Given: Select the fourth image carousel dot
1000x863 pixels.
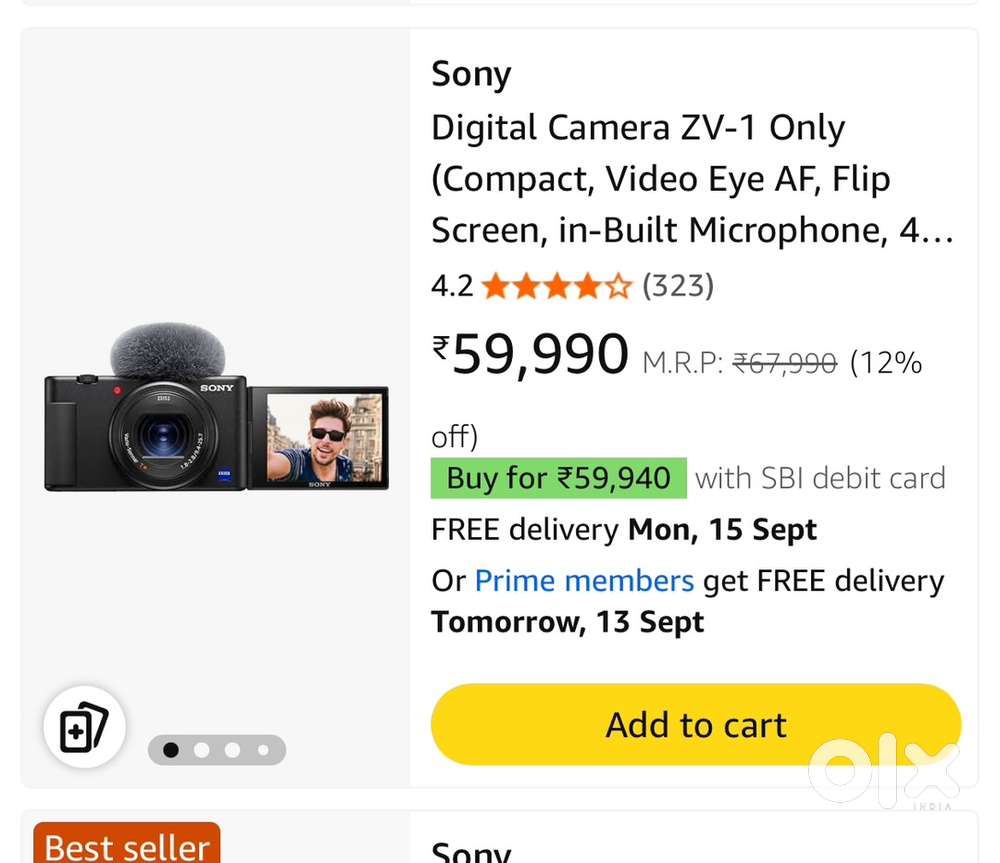Looking at the screenshot, I should [x=263, y=750].
